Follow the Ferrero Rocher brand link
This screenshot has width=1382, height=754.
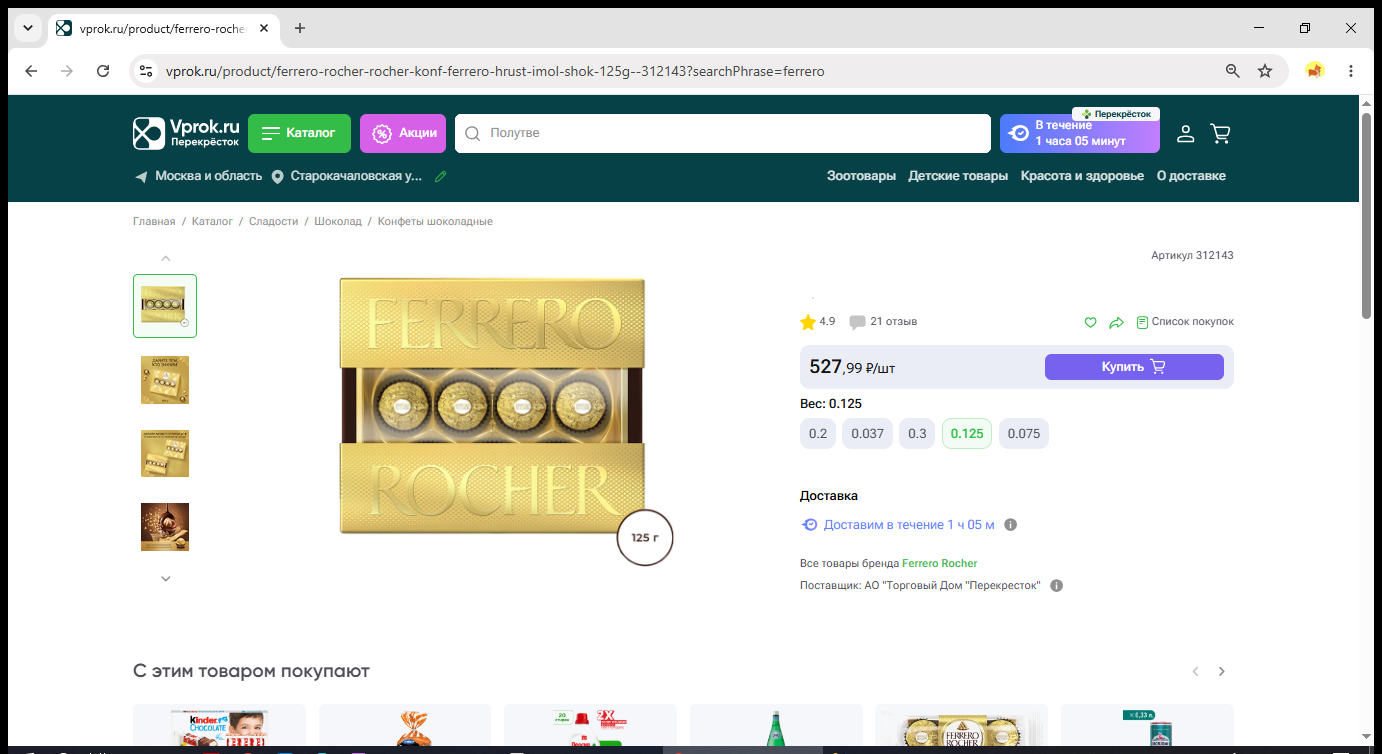939,563
